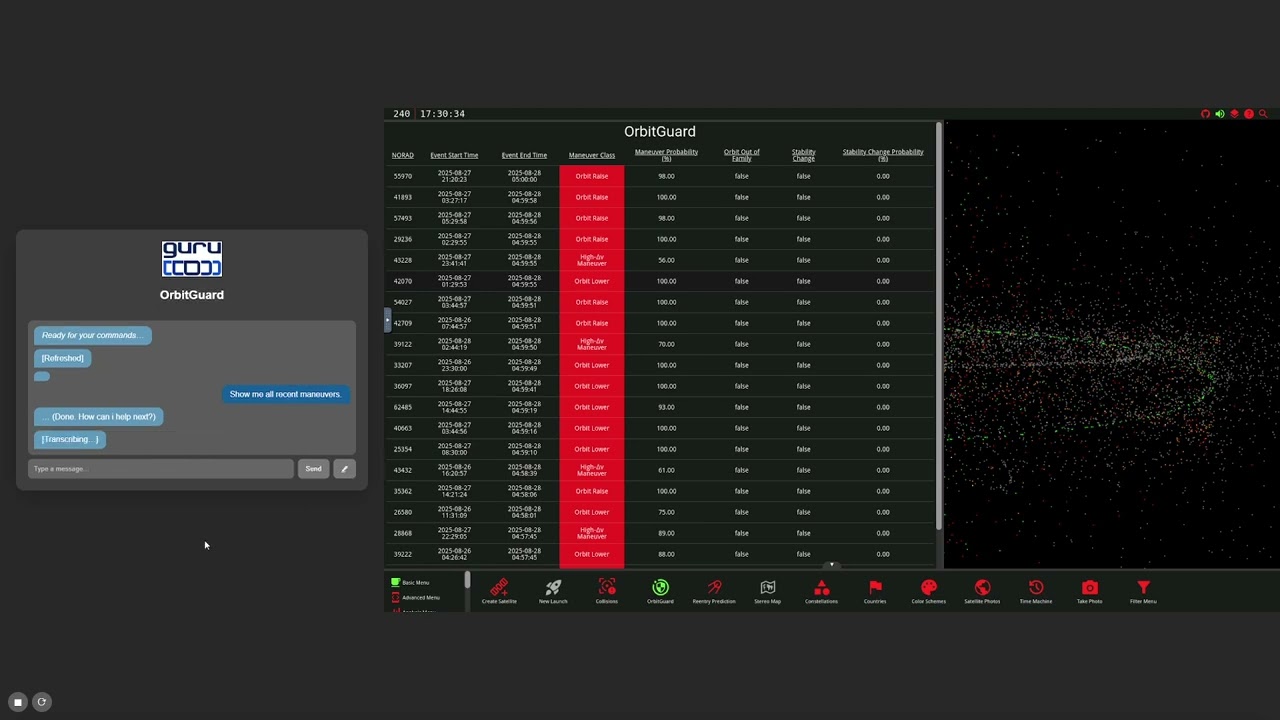Viewport: 1280px width, 720px height.
Task: Click the menu list scrollbar at bottom left
Action: (467, 580)
